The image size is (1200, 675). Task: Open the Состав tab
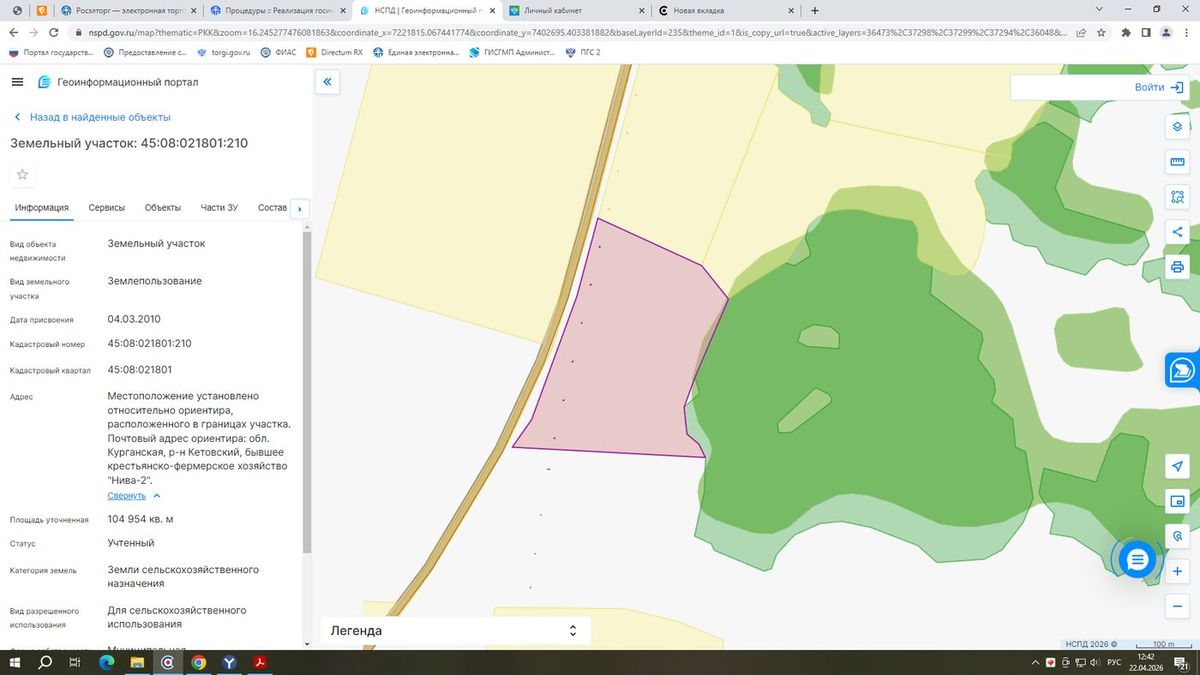click(272, 208)
